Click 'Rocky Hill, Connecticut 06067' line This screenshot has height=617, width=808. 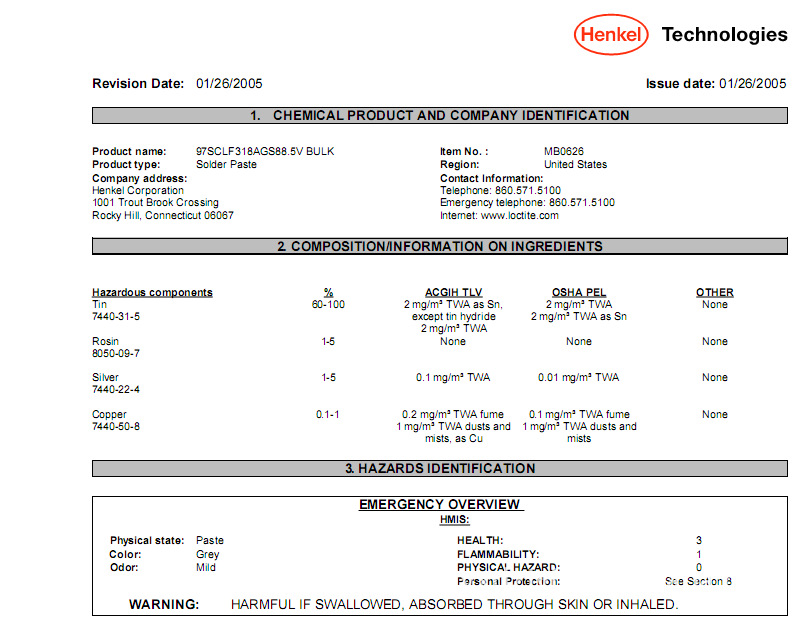point(163,215)
